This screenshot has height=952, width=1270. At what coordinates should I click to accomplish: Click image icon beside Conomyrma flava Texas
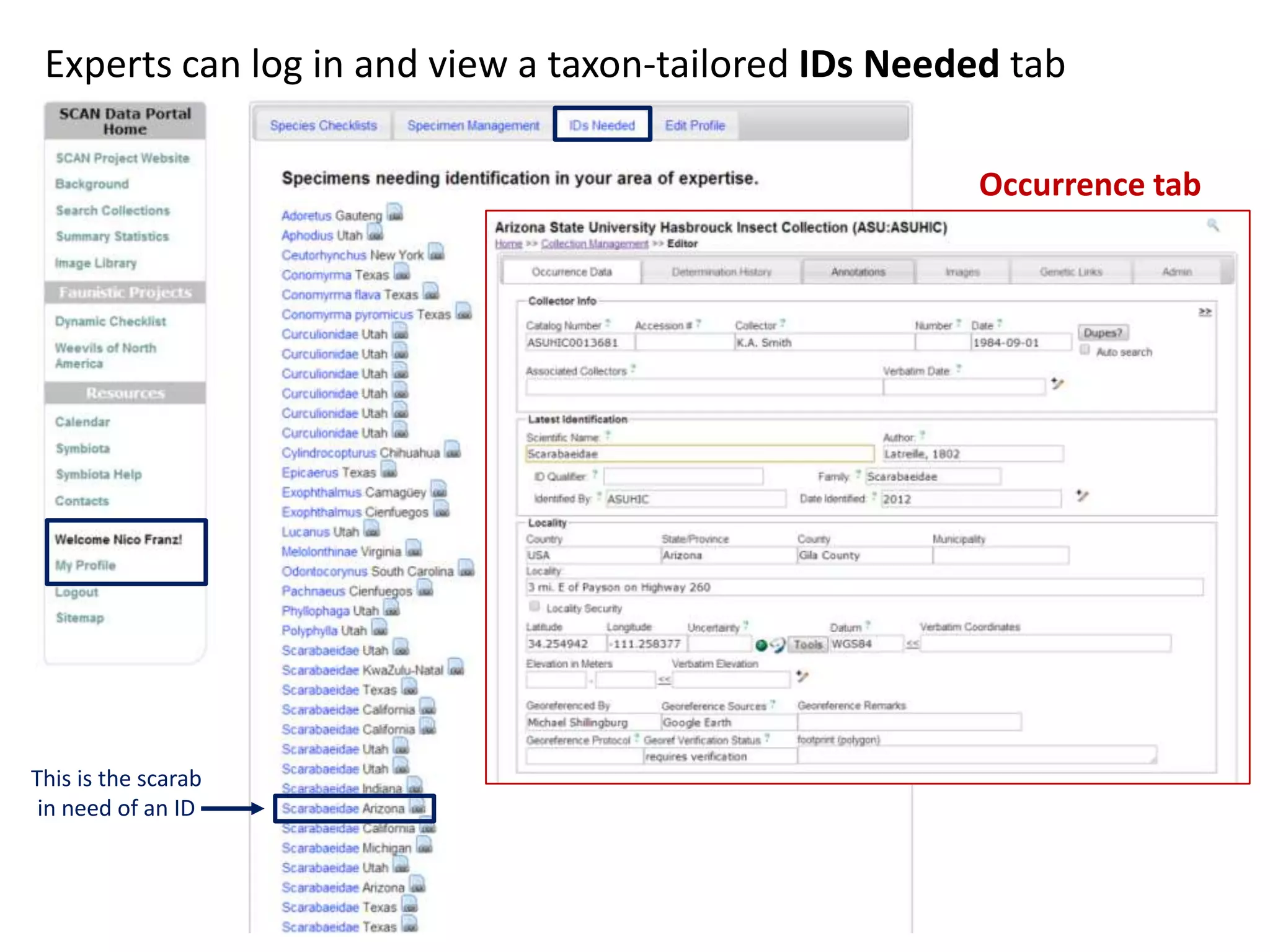click(430, 292)
